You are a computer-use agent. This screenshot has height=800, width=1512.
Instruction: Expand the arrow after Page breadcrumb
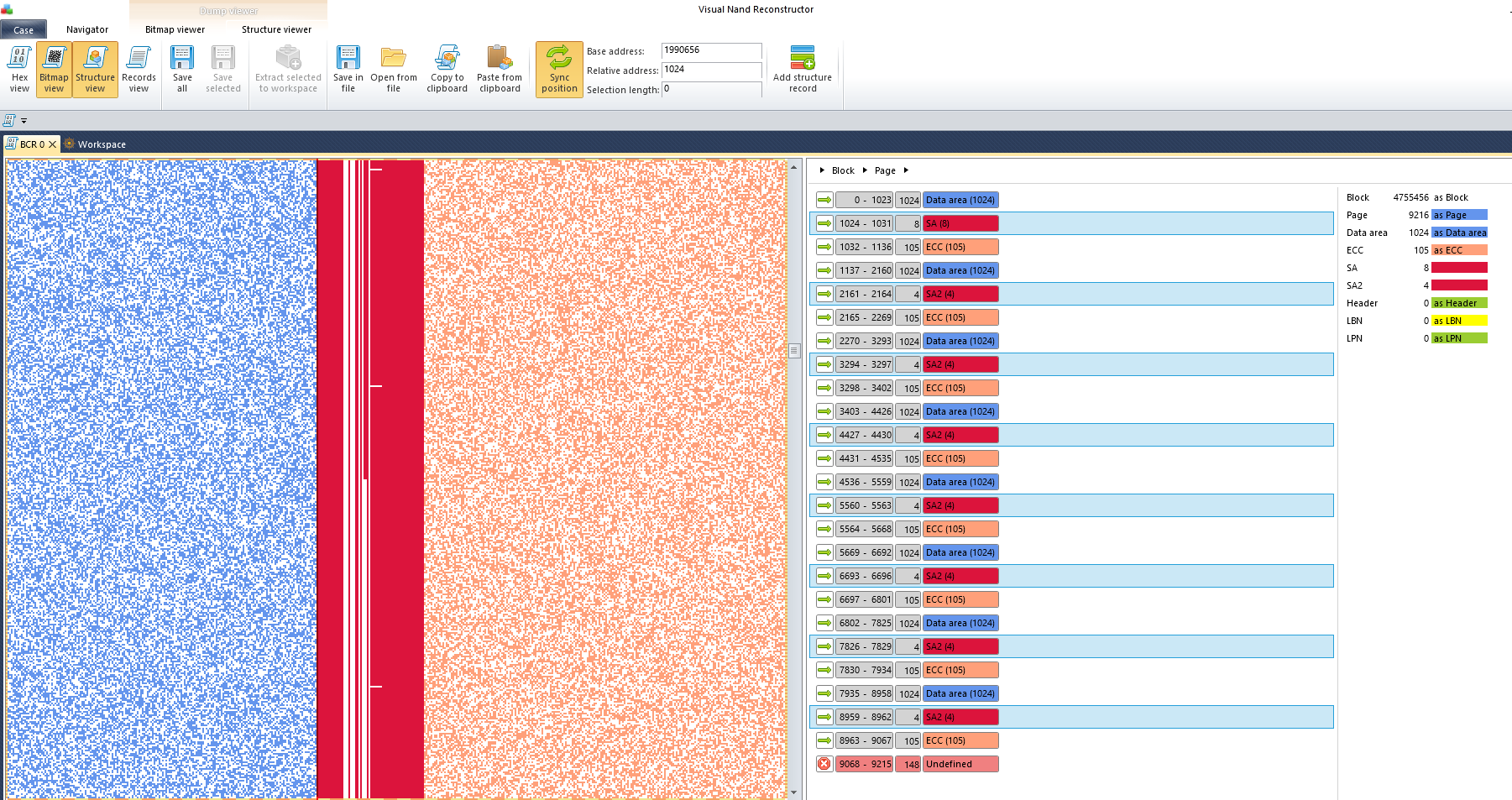(x=906, y=170)
